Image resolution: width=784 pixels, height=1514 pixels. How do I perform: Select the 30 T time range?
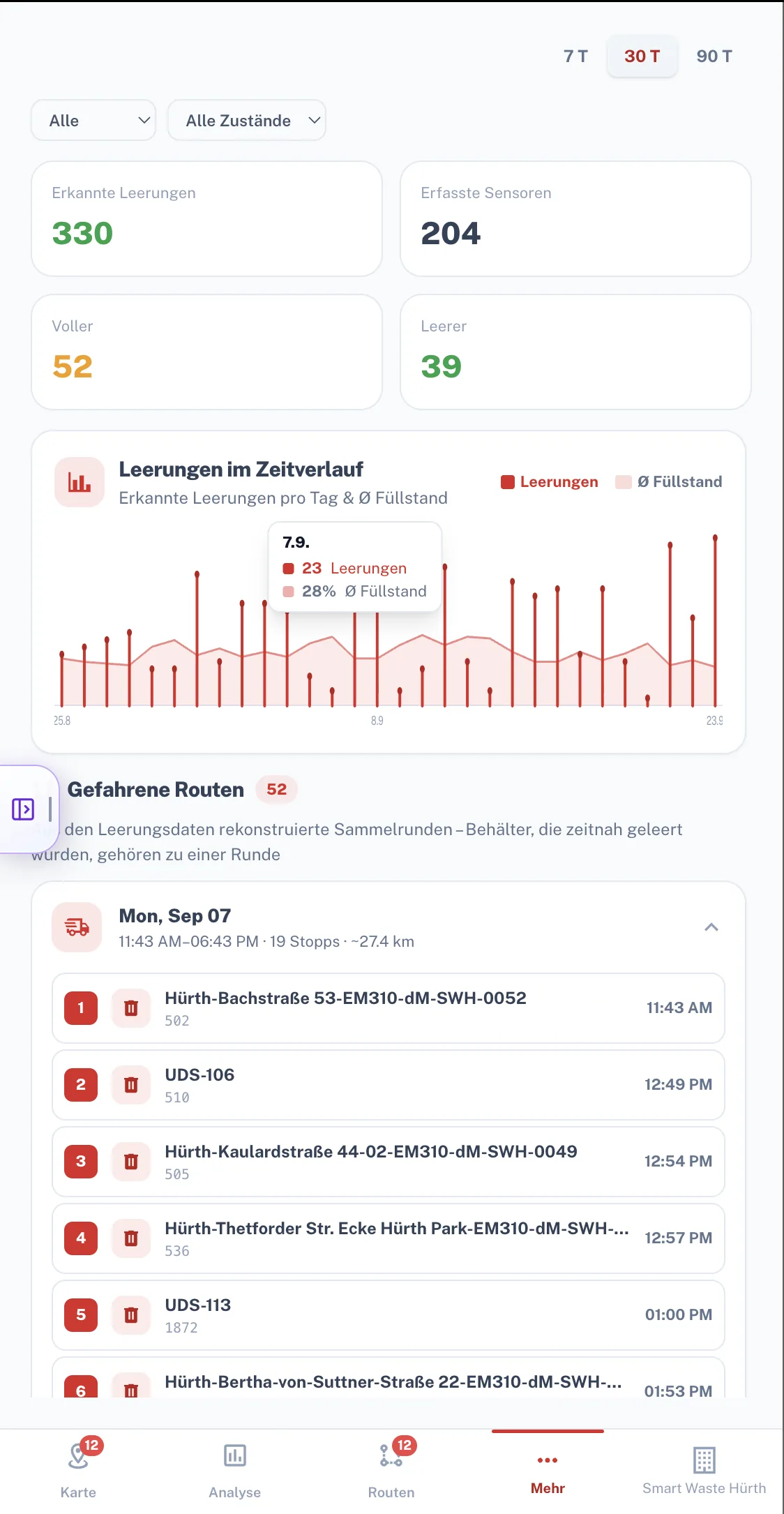click(642, 56)
